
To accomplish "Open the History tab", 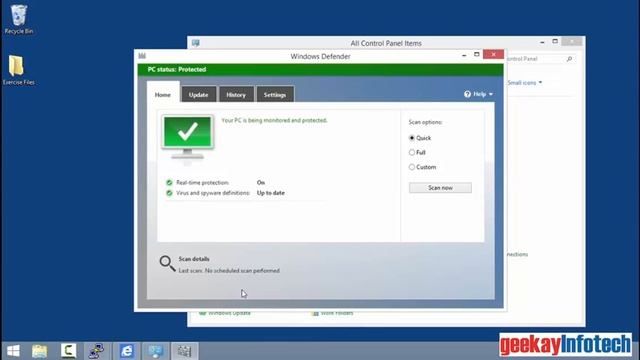I will pyautogui.click(x=236, y=95).
